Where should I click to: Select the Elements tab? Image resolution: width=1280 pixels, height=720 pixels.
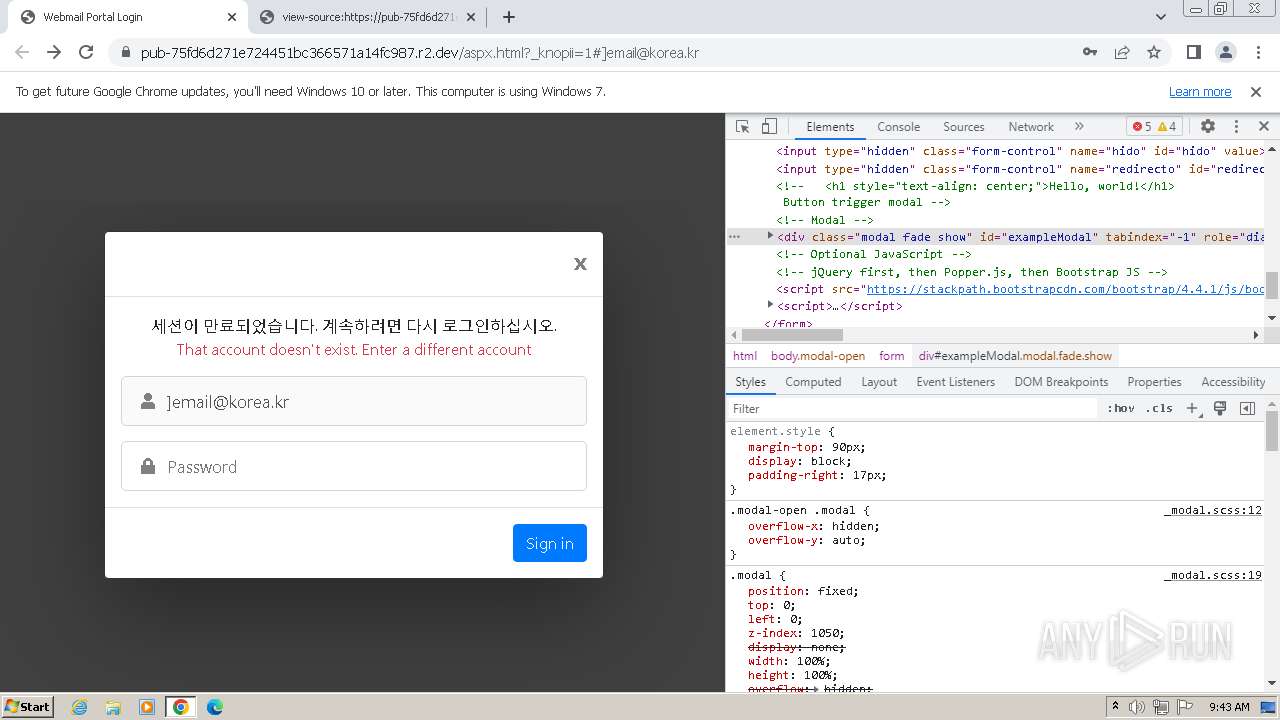pos(830,127)
